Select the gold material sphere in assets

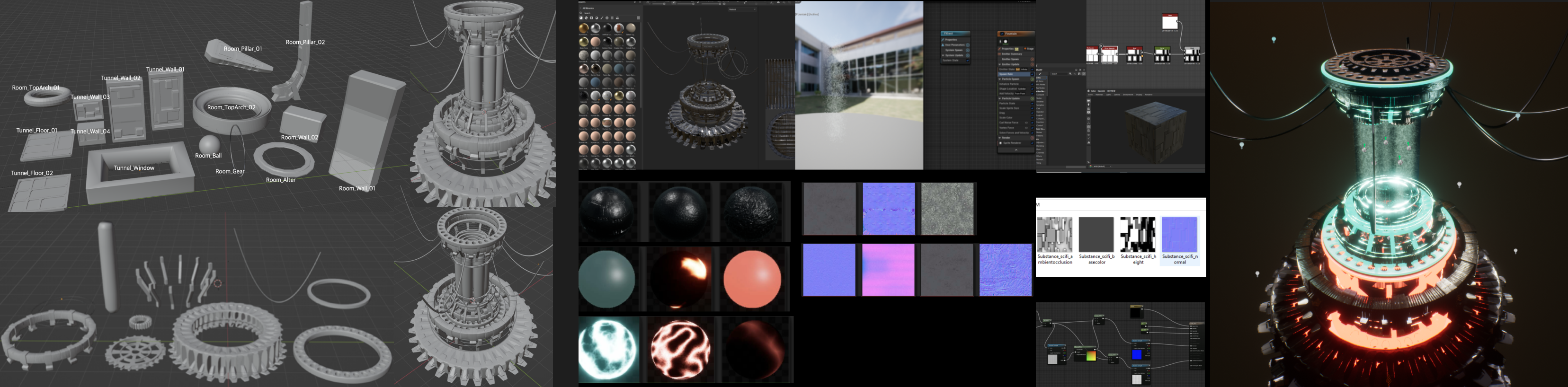pyautogui.click(x=584, y=28)
